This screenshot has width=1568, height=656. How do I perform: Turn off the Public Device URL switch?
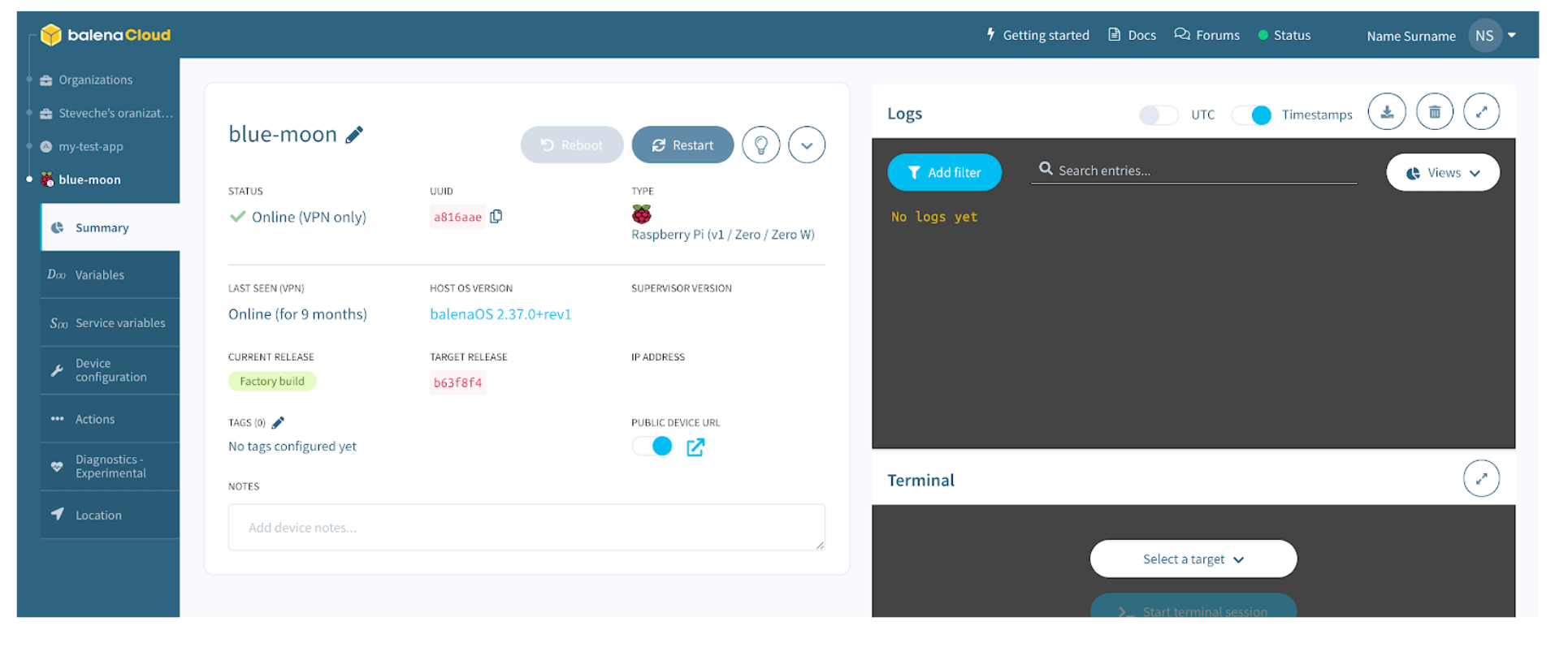[x=652, y=447]
